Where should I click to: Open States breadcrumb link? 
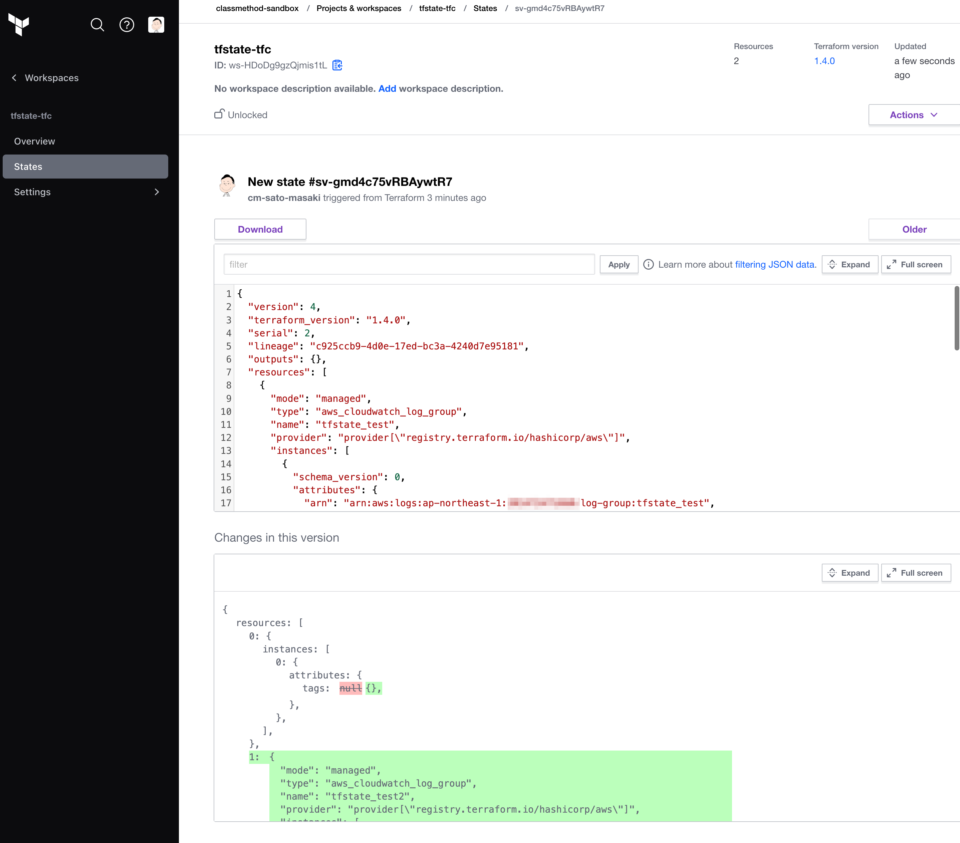coord(485,8)
